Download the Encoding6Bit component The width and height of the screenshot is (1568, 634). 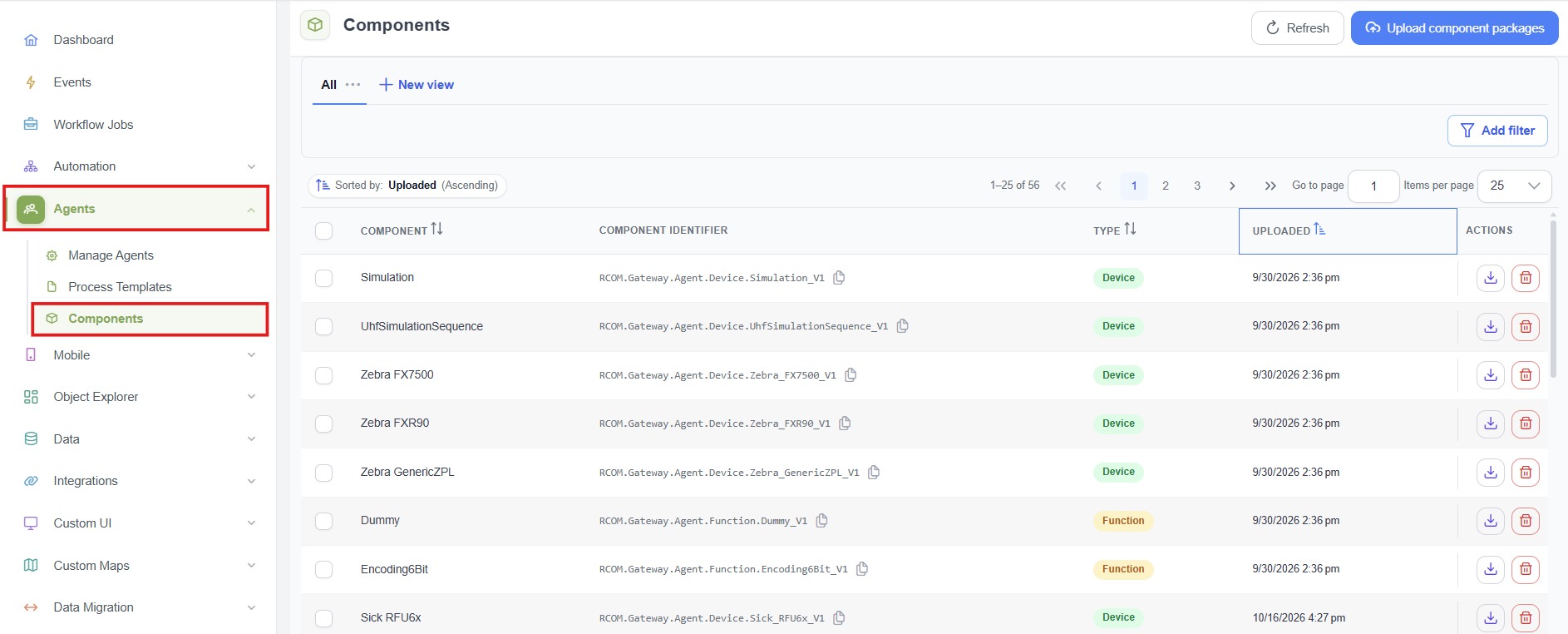click(1491, 569)
